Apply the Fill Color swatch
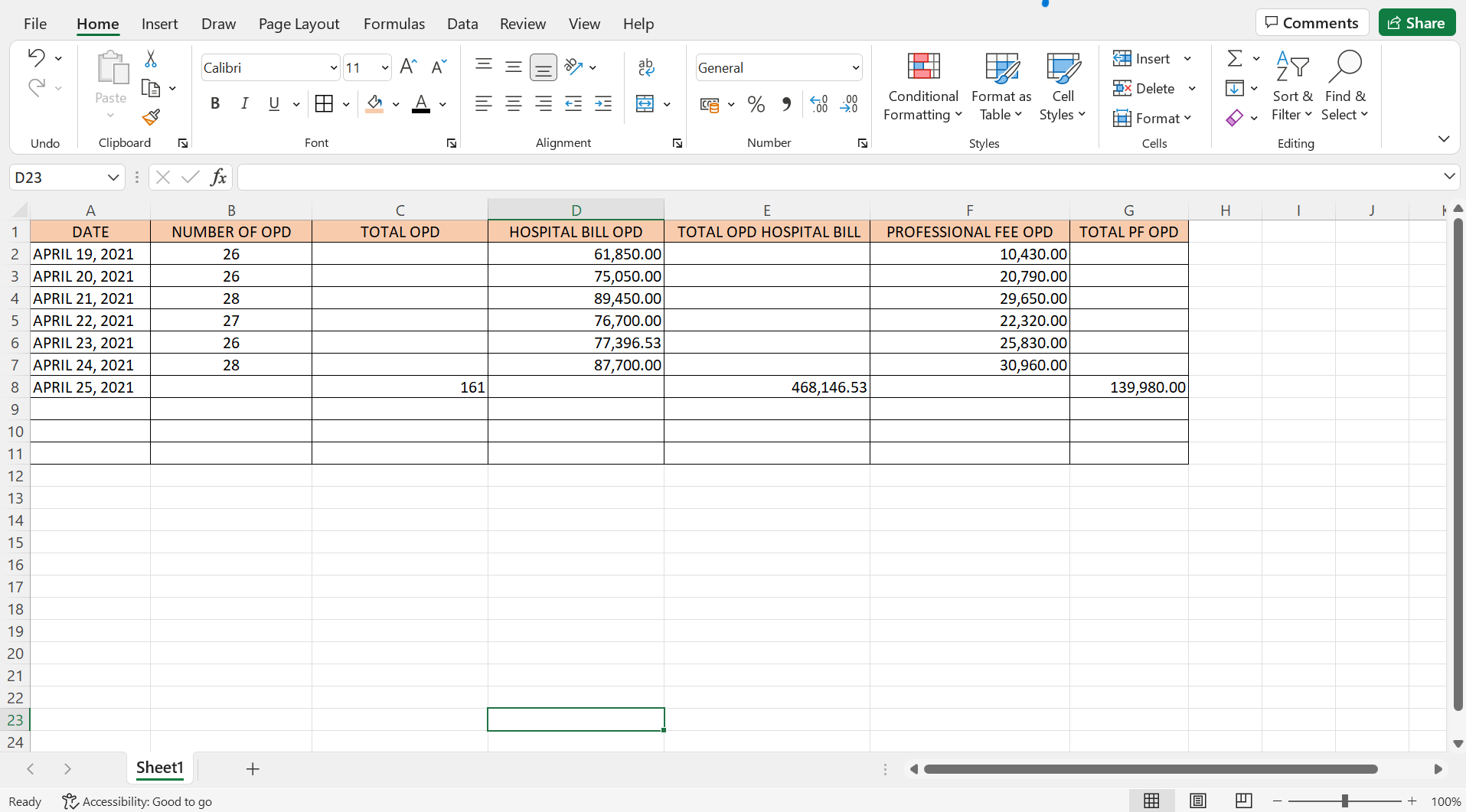 374,104
